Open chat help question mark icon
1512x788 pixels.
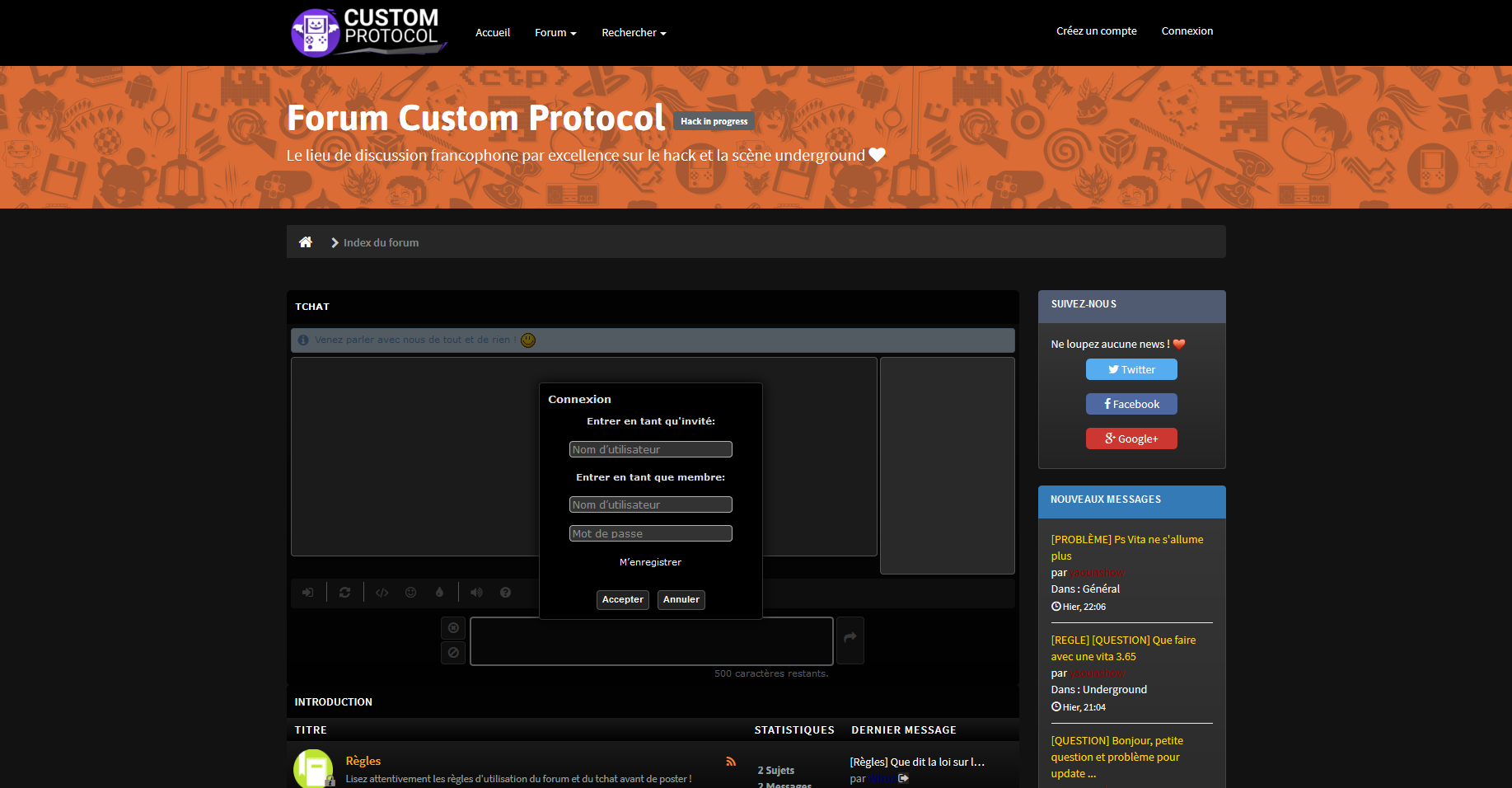click(506, 592)
